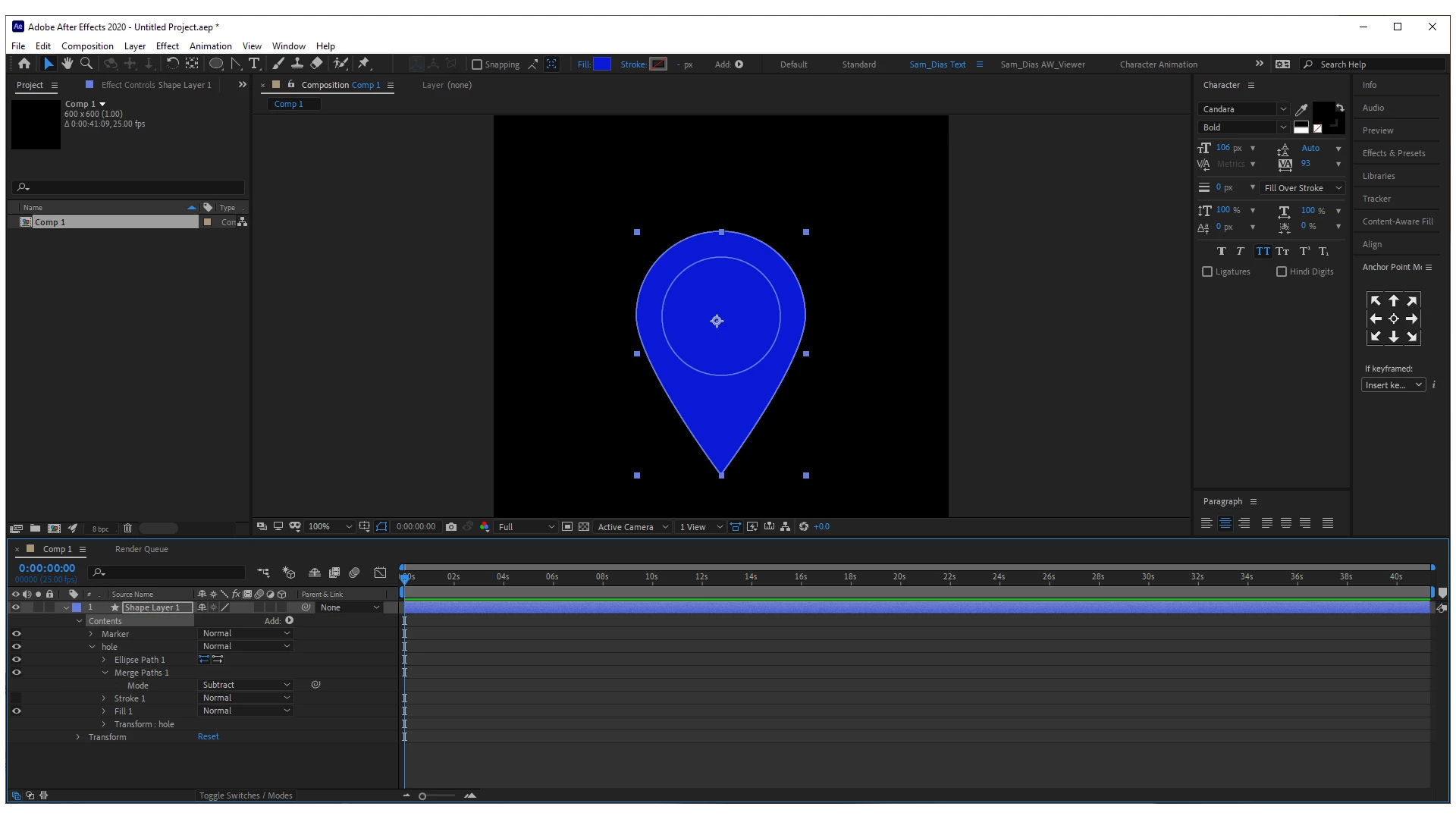Select the Hand tool
Screen dimensions: 1456x819
click(67, 64)
